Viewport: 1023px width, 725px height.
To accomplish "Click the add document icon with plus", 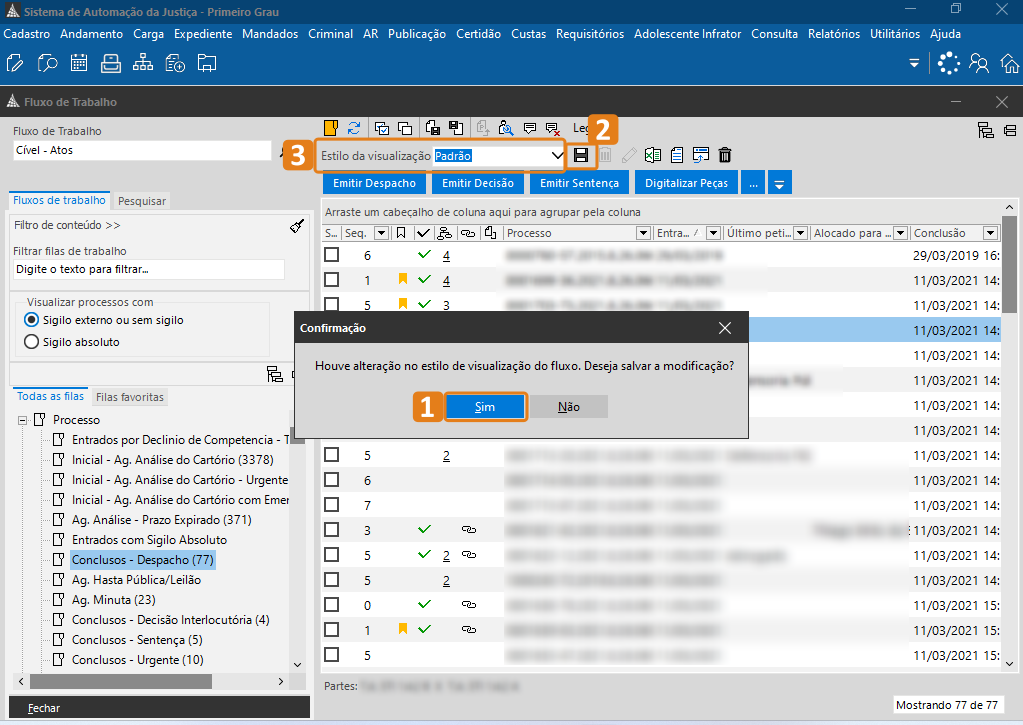I will coord(175,63).
